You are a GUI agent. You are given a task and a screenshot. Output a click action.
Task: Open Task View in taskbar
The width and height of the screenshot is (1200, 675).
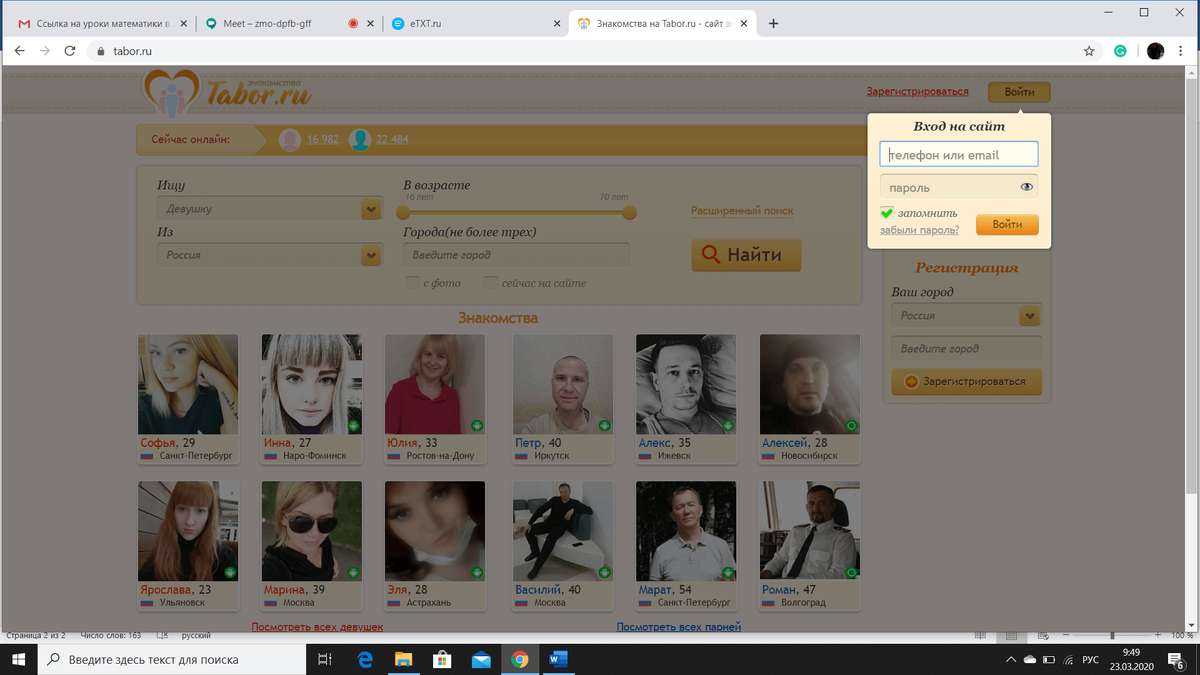pos(324,659)
